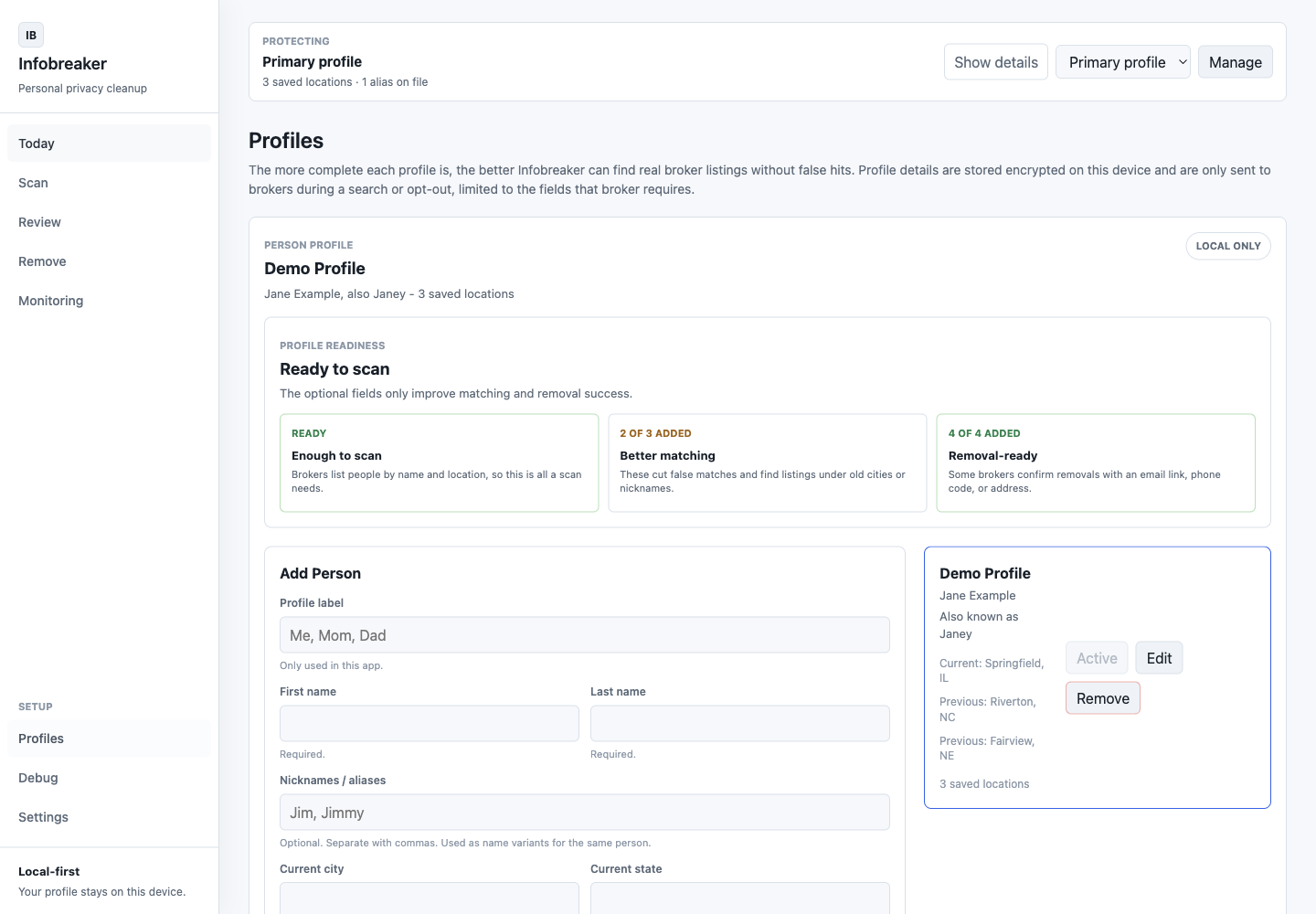The image size is (1316, 914).
Task: Click '3 saved locations · 1 alias on file'
Action: pyautogui.click(x=345, y=82)
